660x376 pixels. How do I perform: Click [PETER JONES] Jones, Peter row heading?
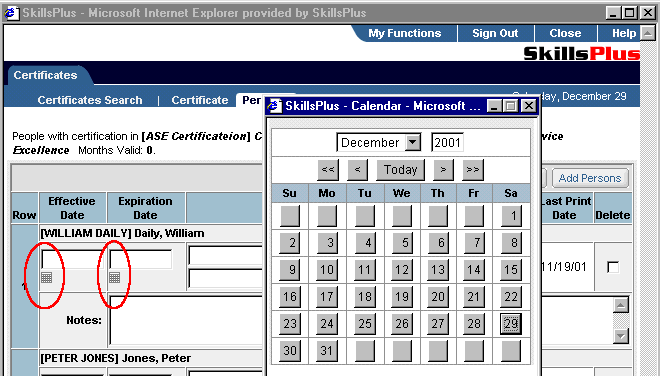click(x=115, y=358)
